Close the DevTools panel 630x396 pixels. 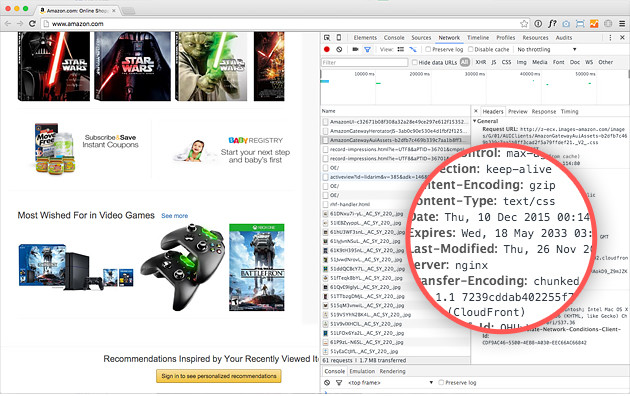pos(622,37)
